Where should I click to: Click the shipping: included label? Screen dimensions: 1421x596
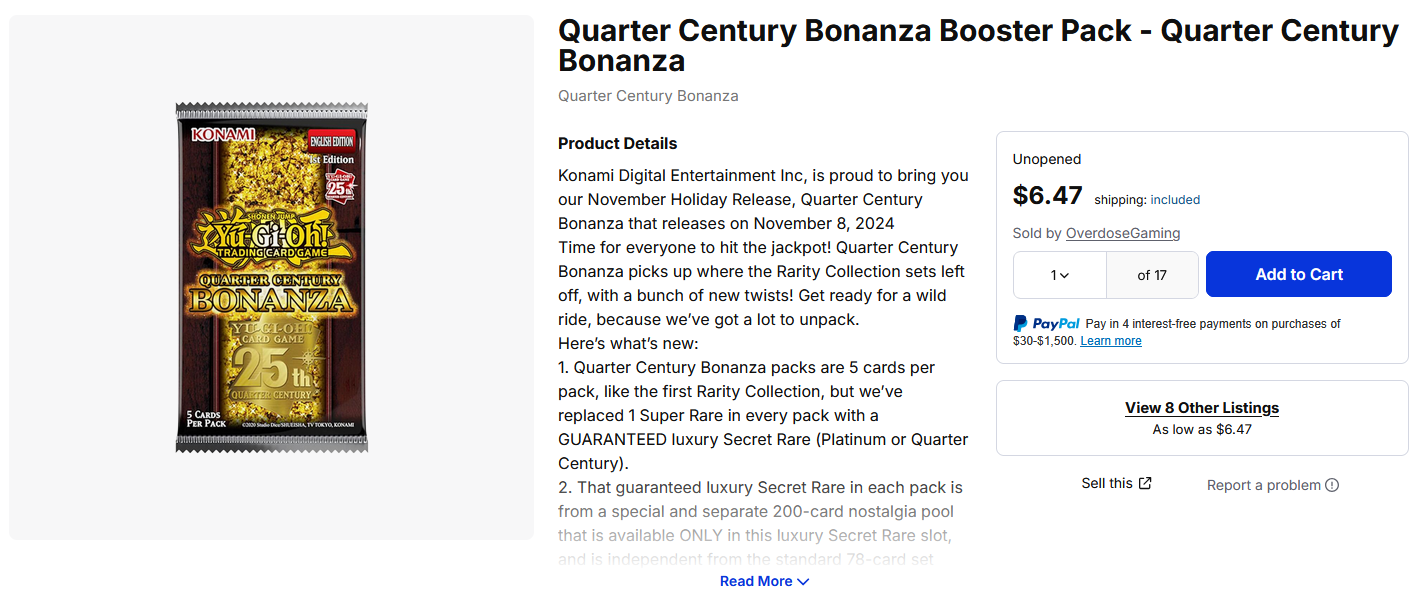[1147, 199]
